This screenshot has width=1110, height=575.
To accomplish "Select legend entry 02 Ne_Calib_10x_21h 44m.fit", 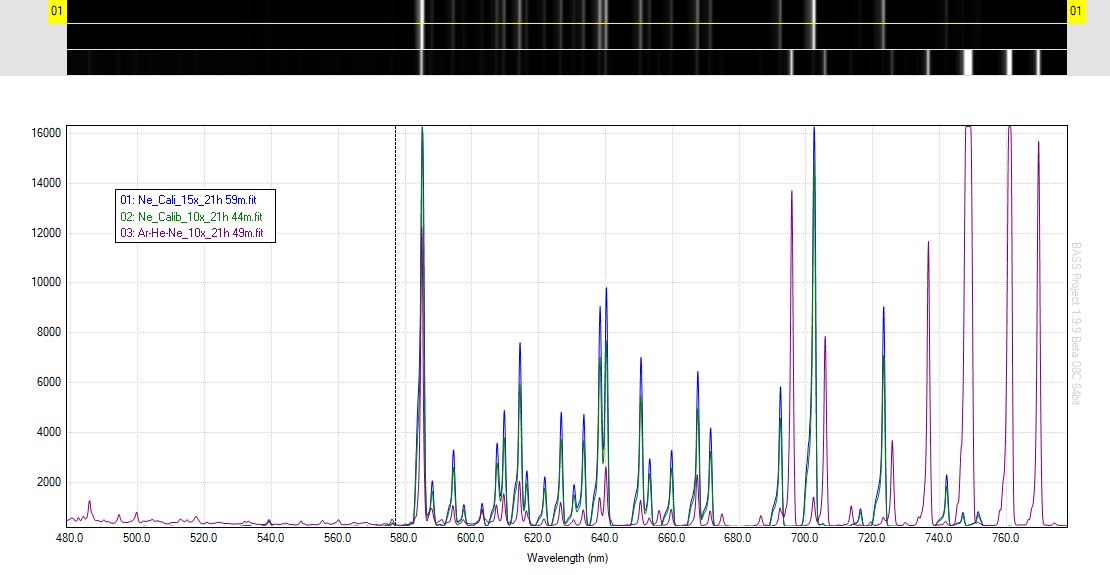I will pyautogui.click(x=191, y=217).
